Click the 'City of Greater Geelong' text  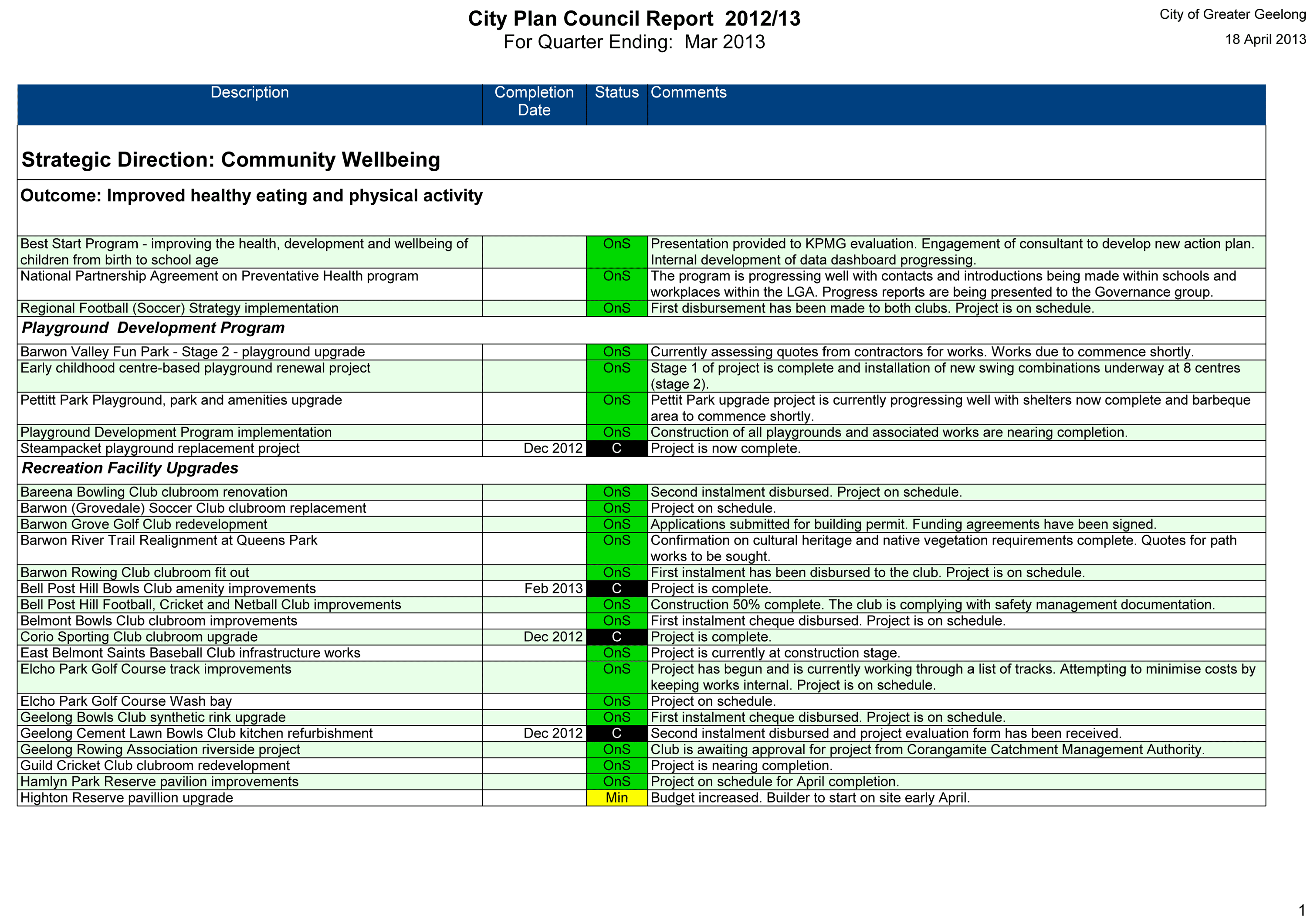[x=1233, y=14]
